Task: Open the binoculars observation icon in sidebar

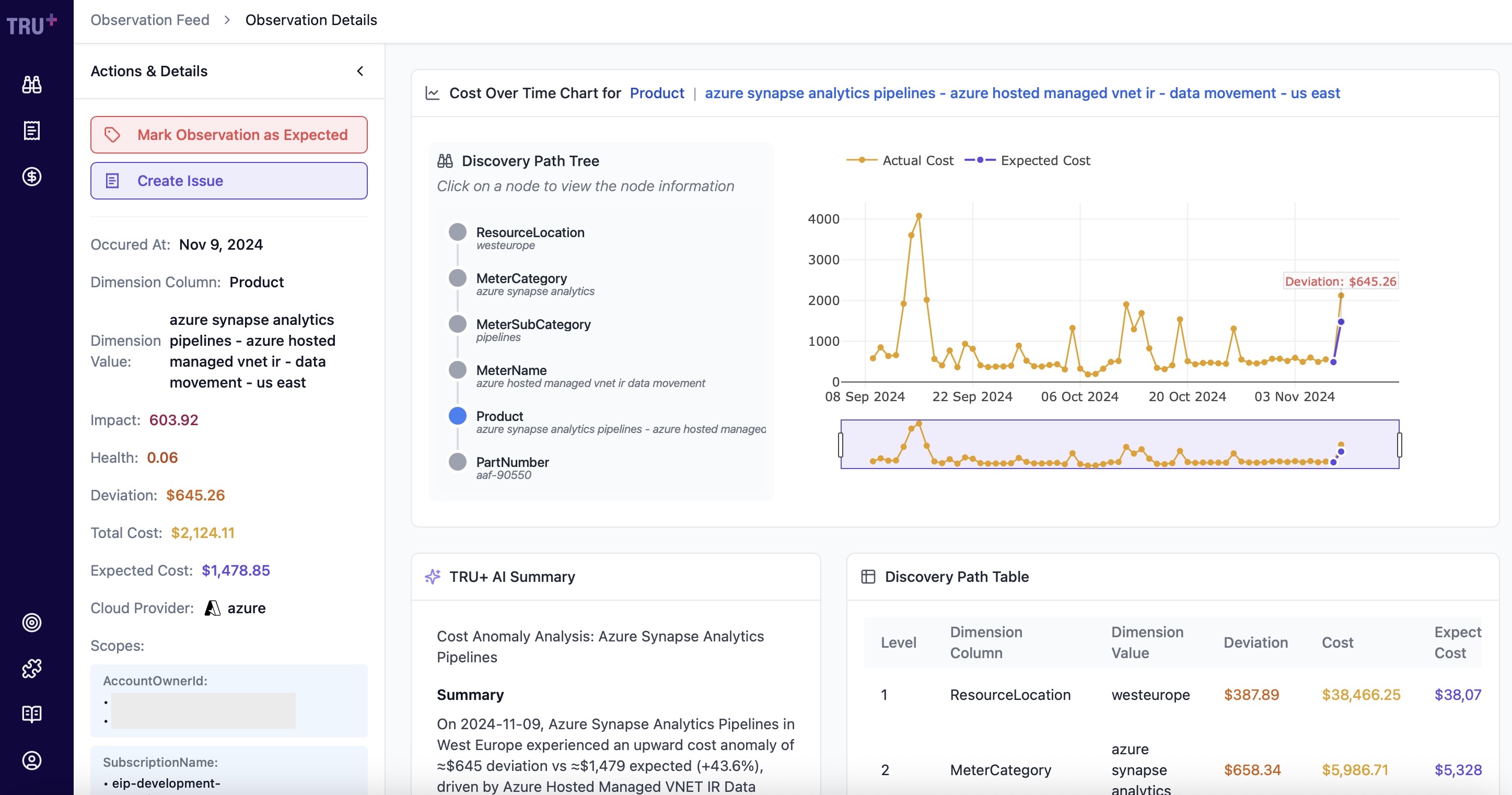Action: 32,85
